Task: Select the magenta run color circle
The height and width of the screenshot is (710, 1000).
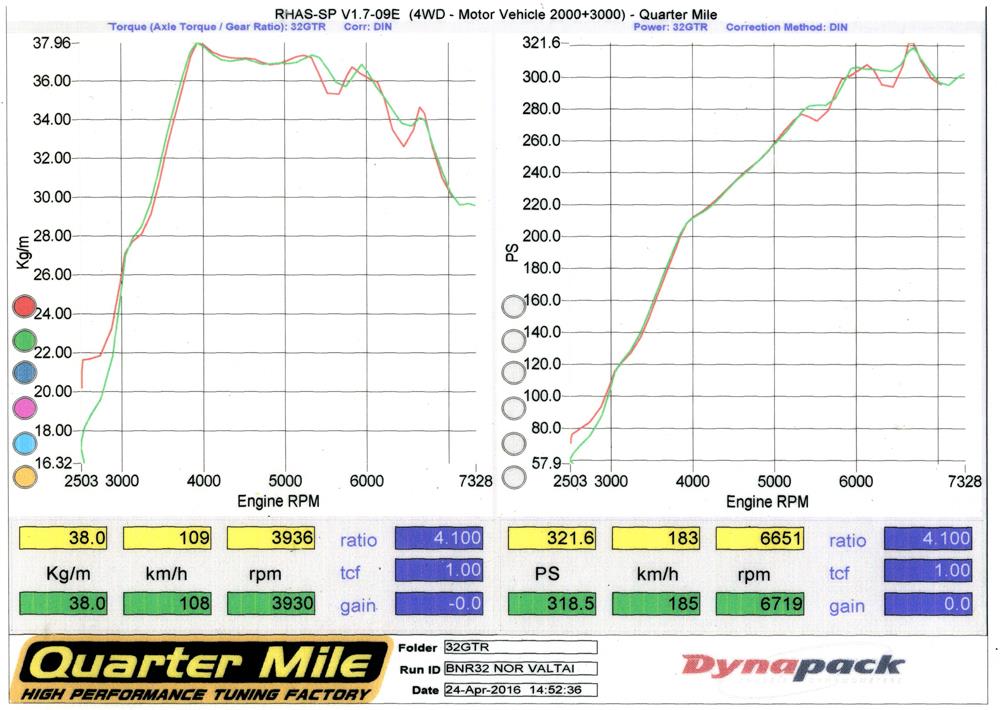Action: click(24, 408)
